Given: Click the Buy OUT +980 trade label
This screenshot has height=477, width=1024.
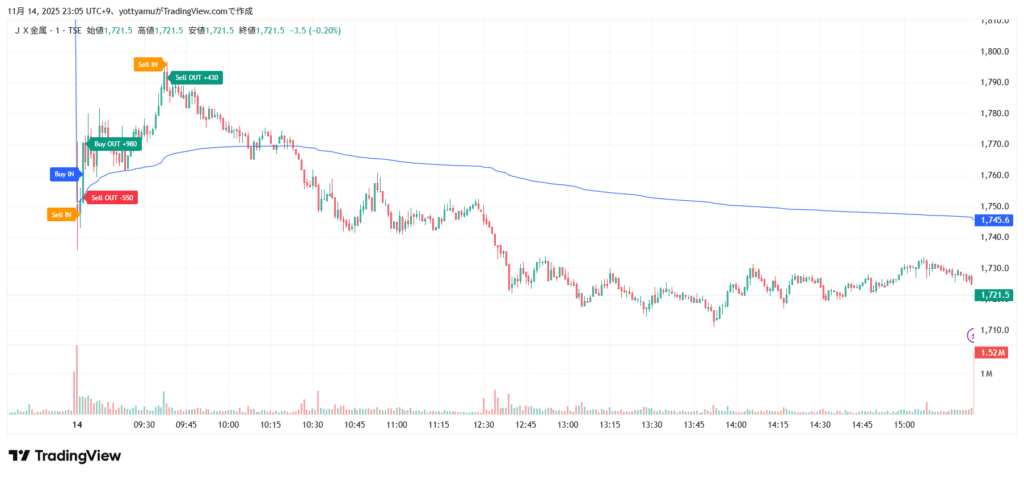Looking at the screenshot, I should click(115, 143).
